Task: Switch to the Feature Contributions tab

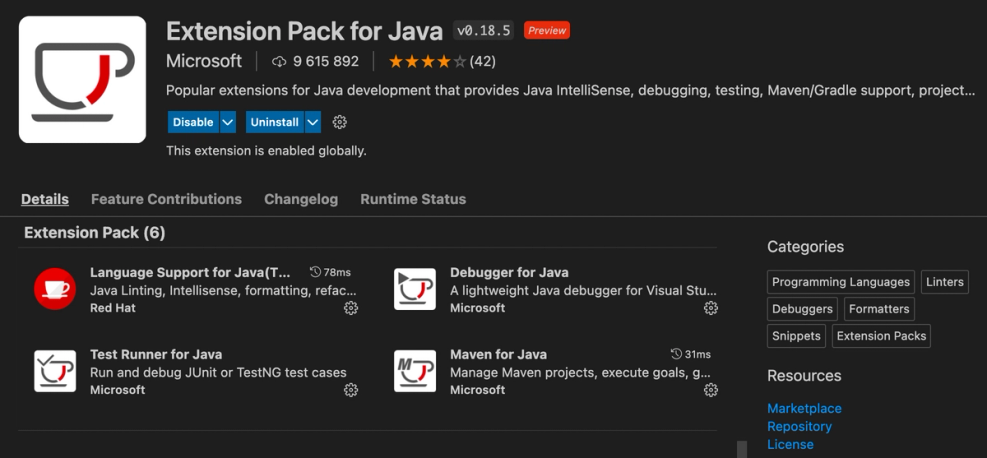Action: (x=166, y=199)
